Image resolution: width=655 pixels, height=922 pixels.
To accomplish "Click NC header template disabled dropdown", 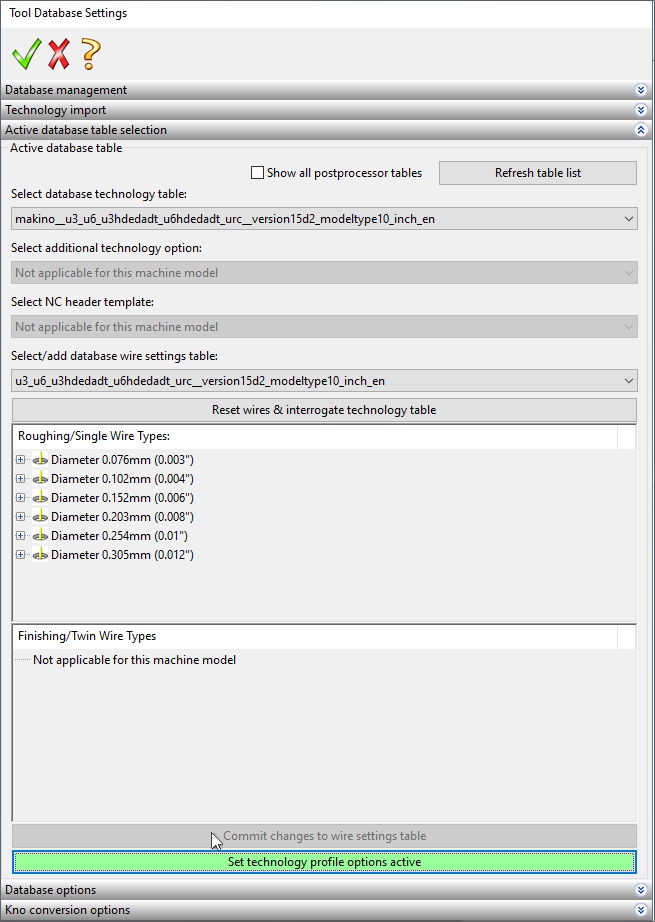I will (x=324, y=327).
